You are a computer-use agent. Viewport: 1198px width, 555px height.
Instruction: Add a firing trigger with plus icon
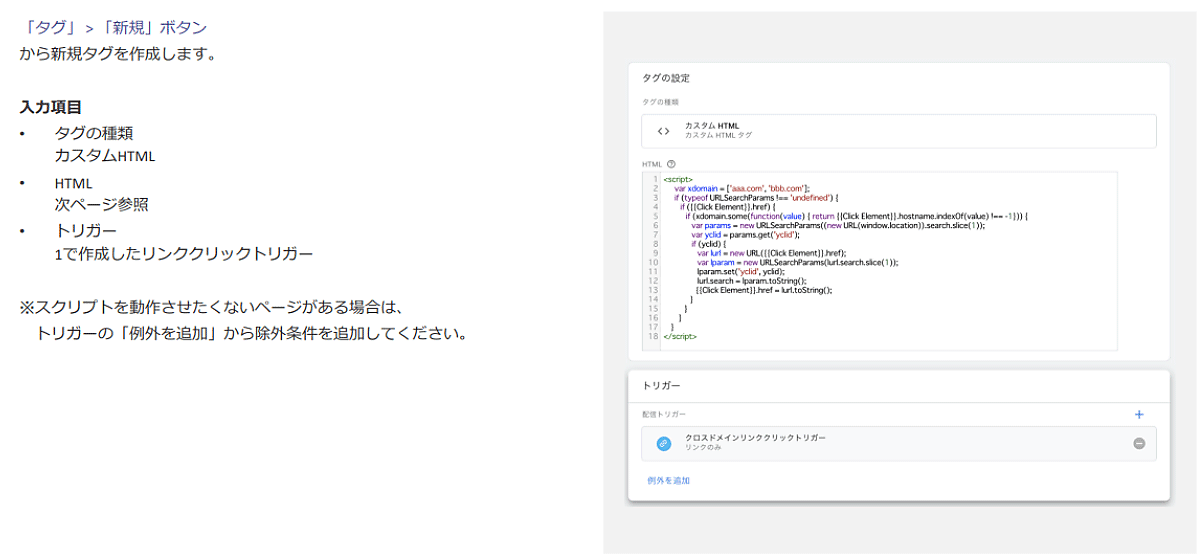(x=1138, y=414)
